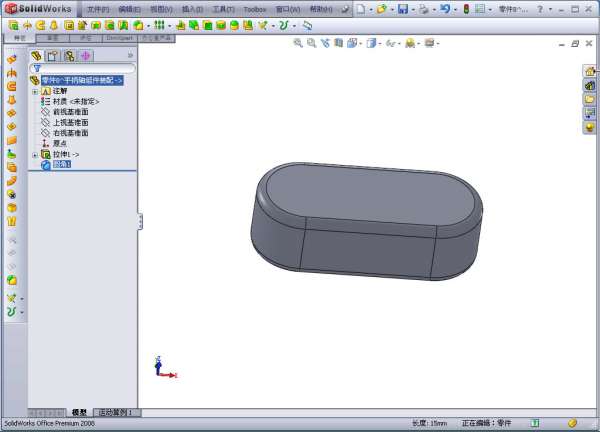600x432 pixels.
Task: Select the 材质 <未指定> item
Action: [x=76, y=101]
